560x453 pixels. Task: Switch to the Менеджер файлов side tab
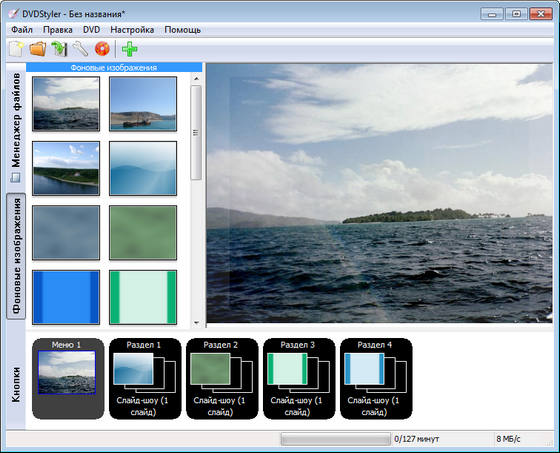click(x=16, y=120)
